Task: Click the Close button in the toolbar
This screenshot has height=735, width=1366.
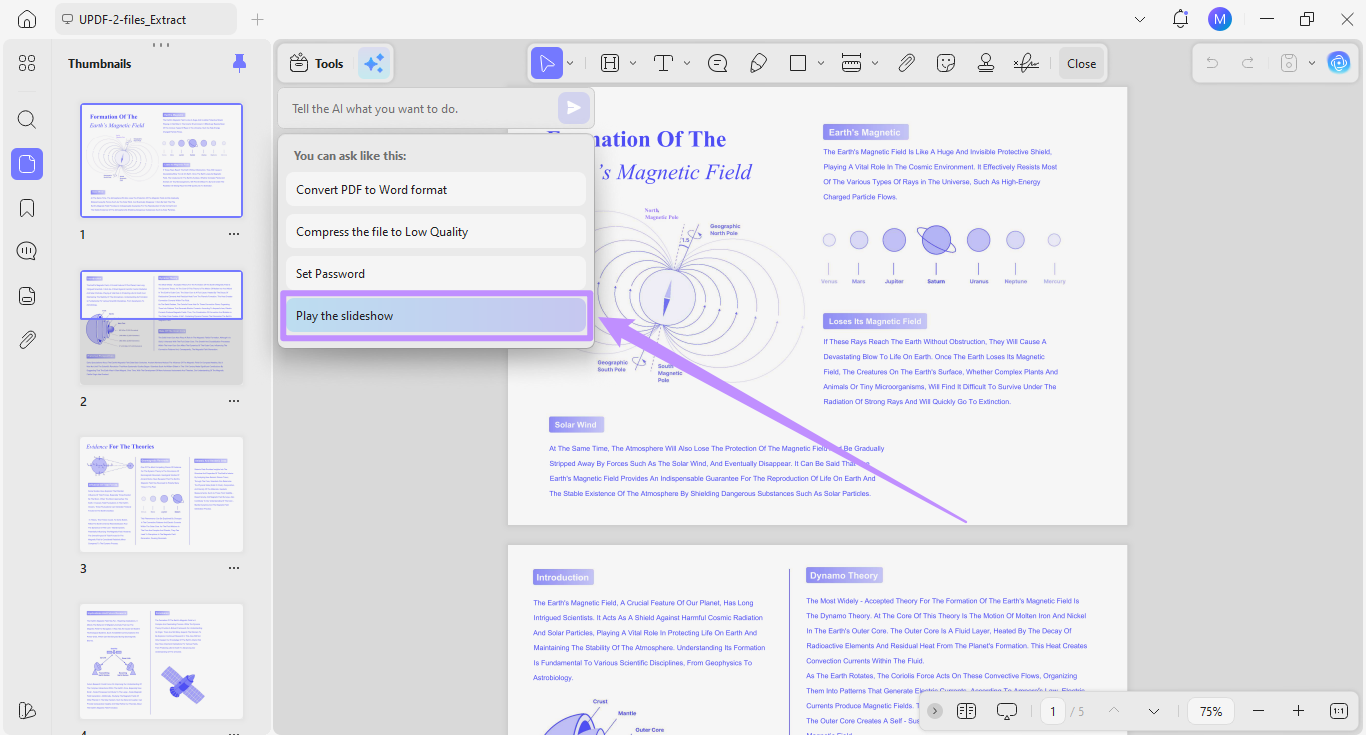Action: pyautogui.click(x=1081, y=63)
